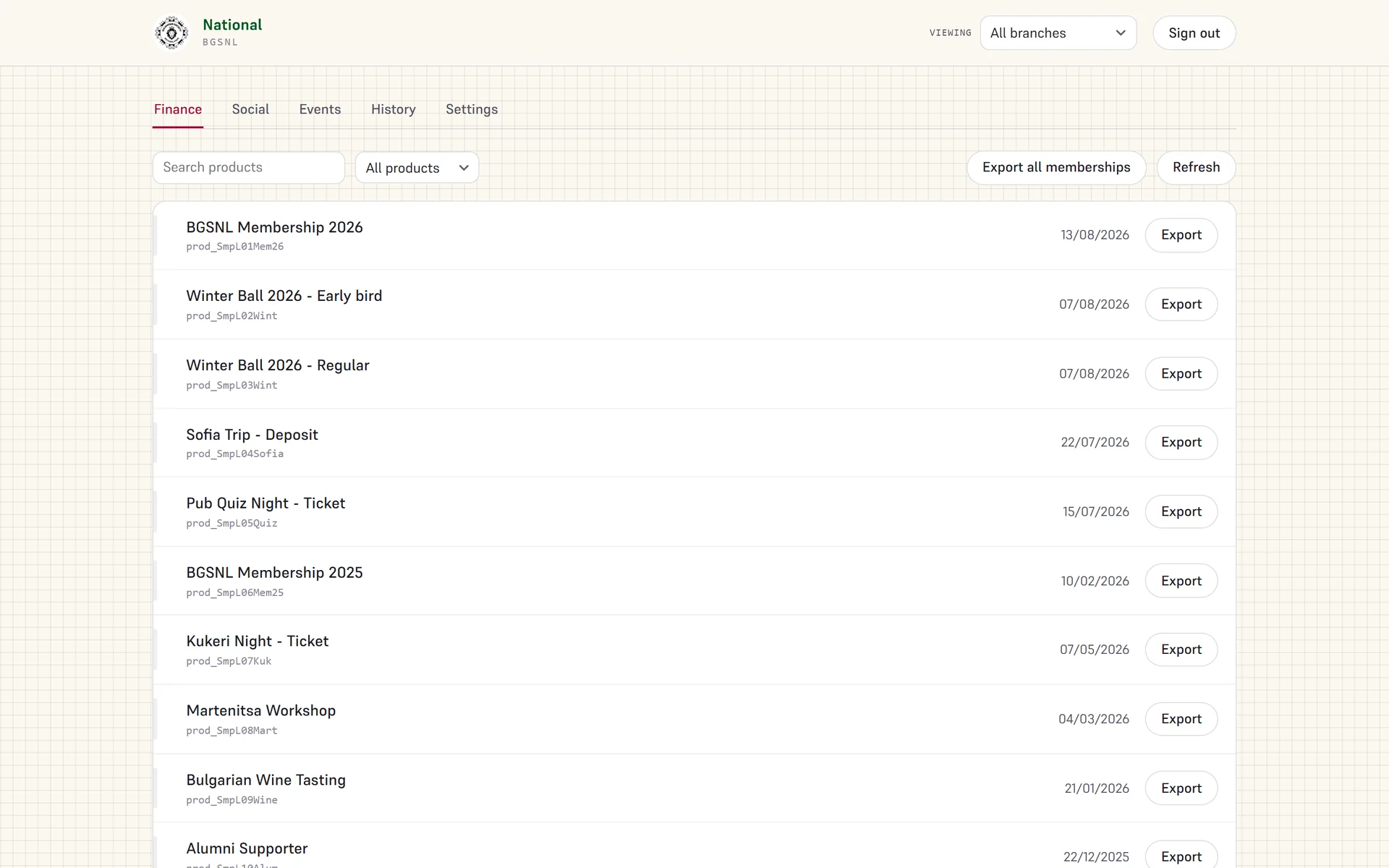Image resolution: width=1389 pixels, height=868 pixels.
Task: Click the date 21/01/2026
Action: [x=1097, y=788]
